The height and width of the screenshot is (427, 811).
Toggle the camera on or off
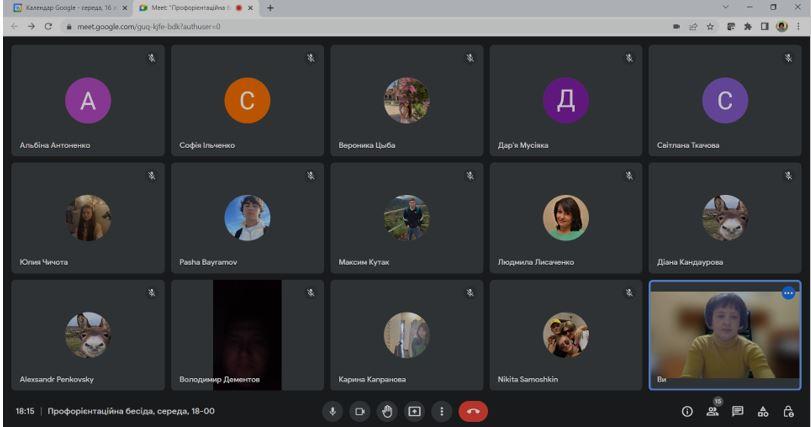359,410
